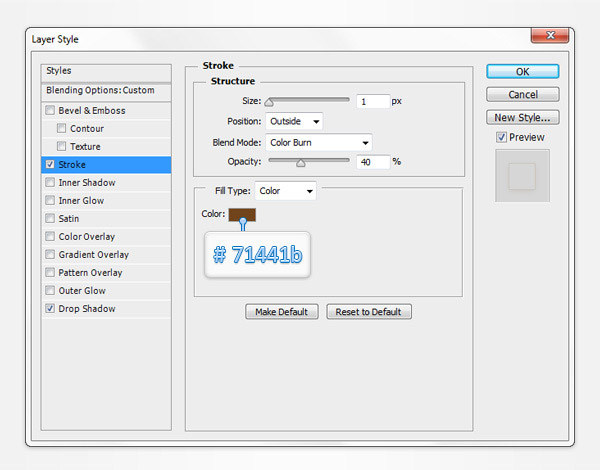
Task: Uncheck the Stroke effect checkbox
Action: click(50, 165)
